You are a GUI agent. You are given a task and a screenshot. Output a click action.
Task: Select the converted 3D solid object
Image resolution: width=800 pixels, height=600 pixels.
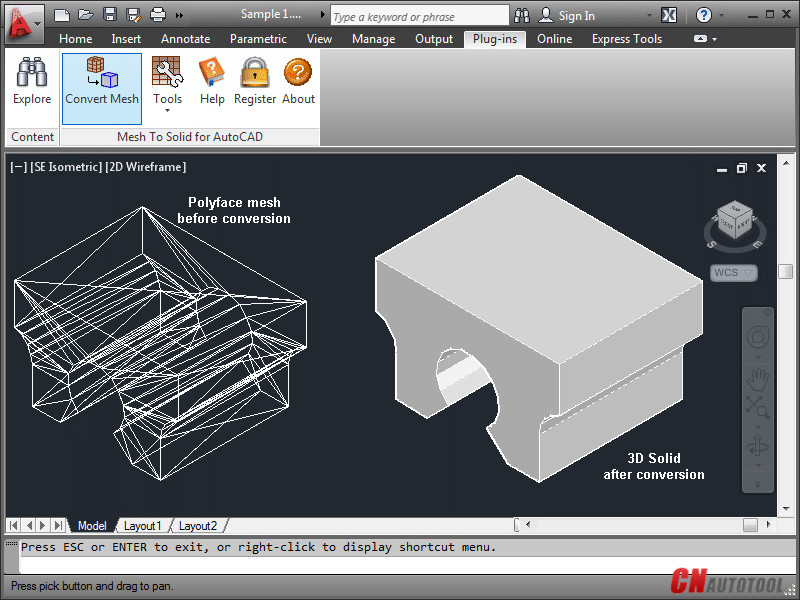click(539, 329)
